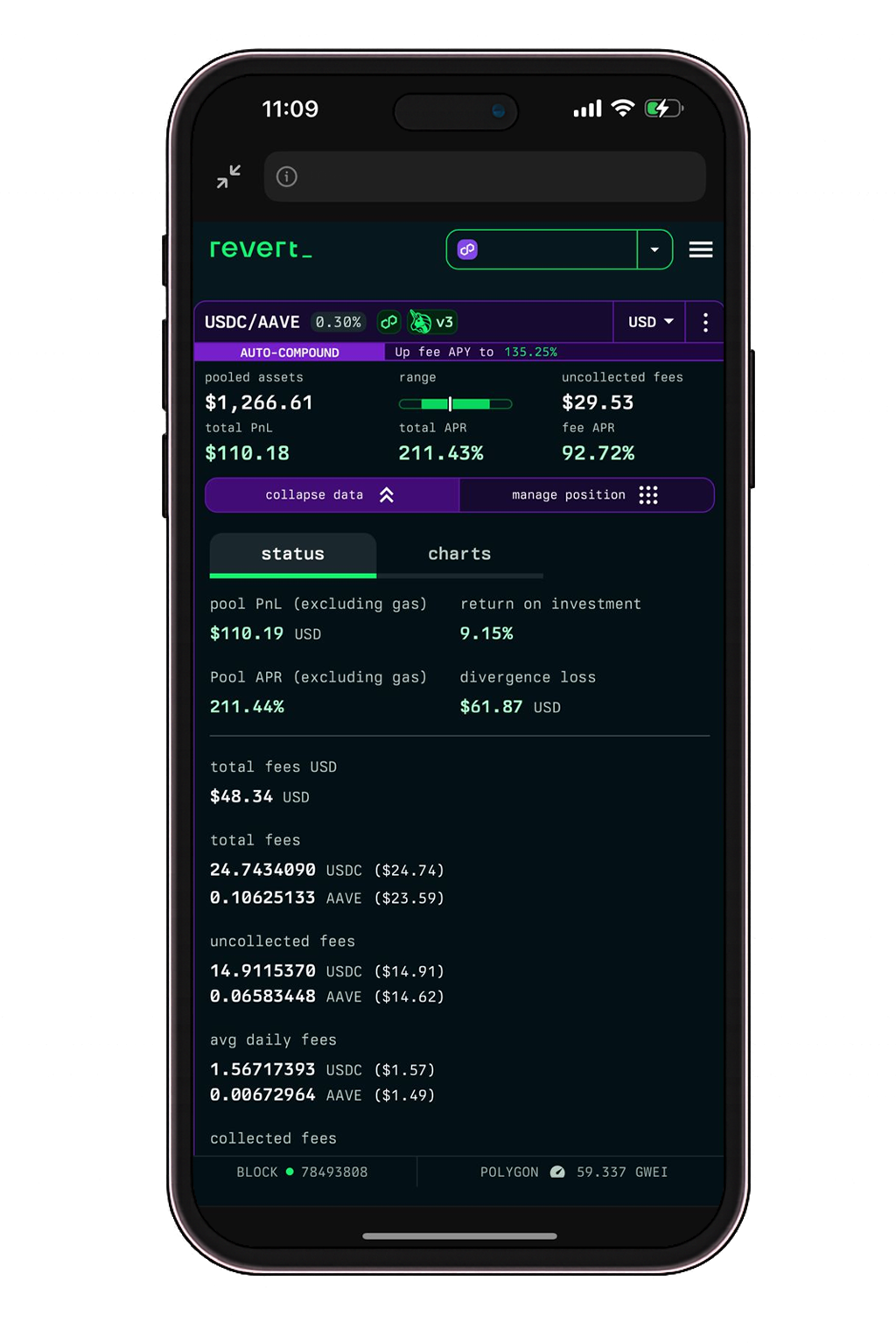The height and width of the screenshot is (1344, 896).
Task: Open the network selector dropdown arrow
Action: [x=654, y=249]
